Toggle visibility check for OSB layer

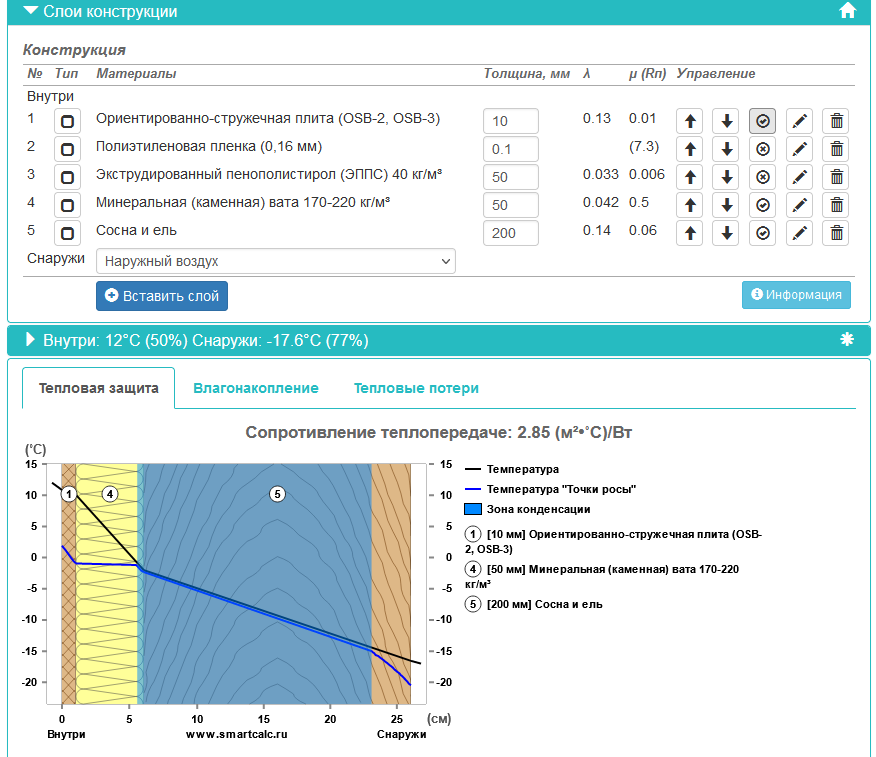(763, 121)
